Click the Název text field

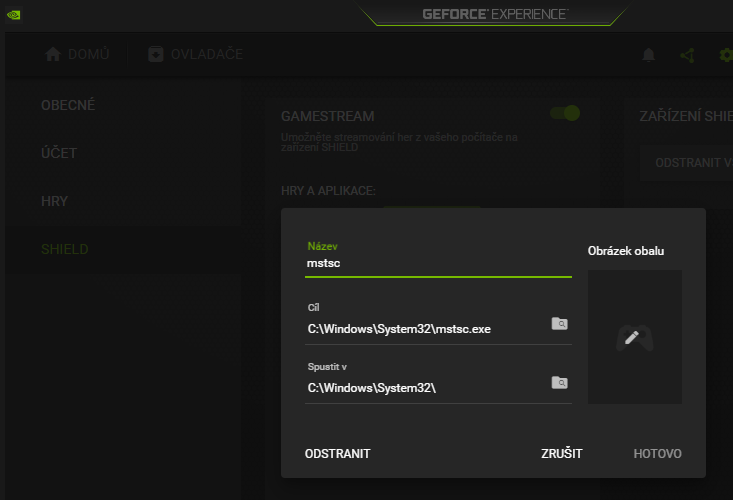click(437, 264)
